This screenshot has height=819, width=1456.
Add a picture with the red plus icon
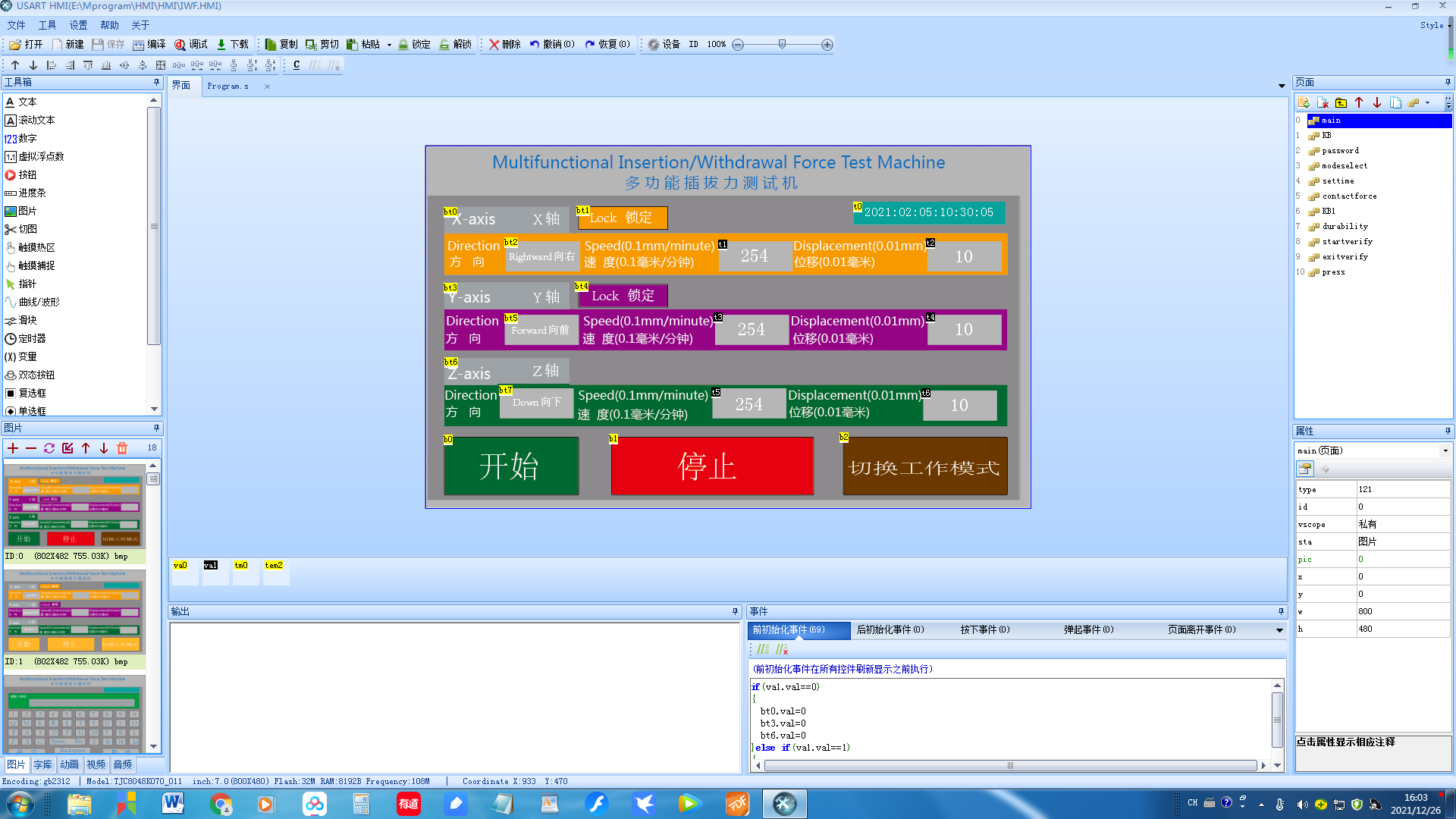click(13, 448)
